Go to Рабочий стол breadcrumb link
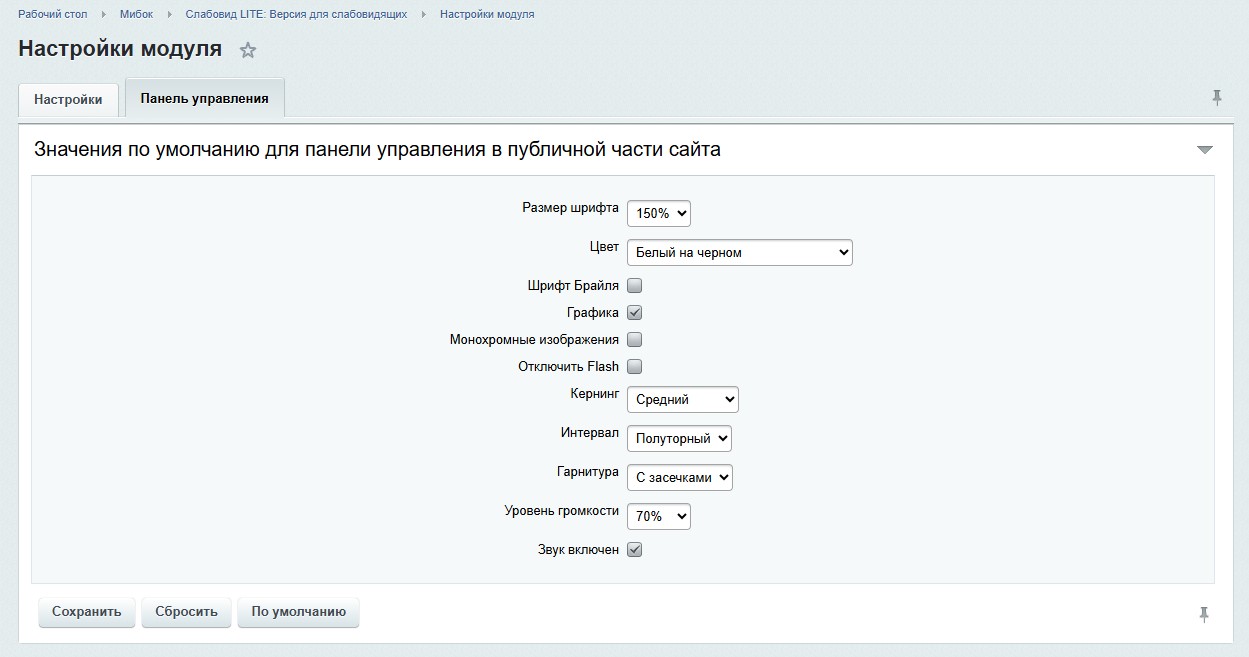Viewport: 1249px width, 657px height. tap(52, 14)
